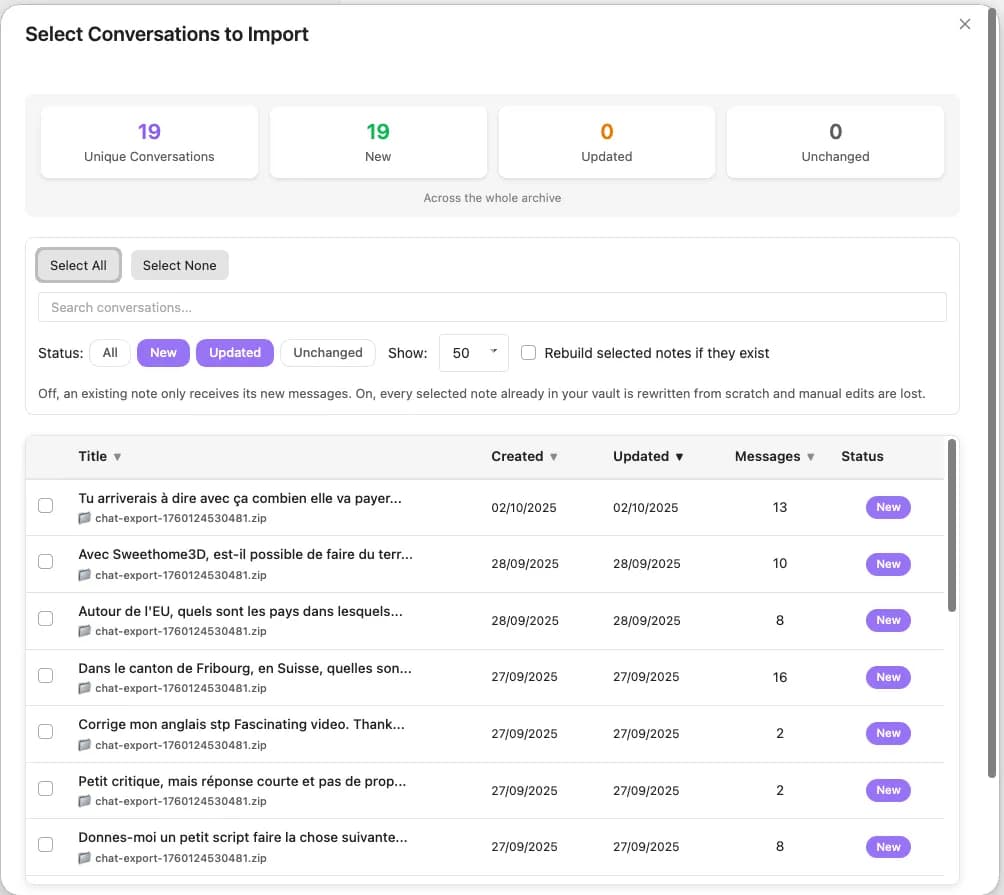Click the New 19 summary card
Image resolution: width=1004 pixels, height=895 pixels.
coord(378,142)
